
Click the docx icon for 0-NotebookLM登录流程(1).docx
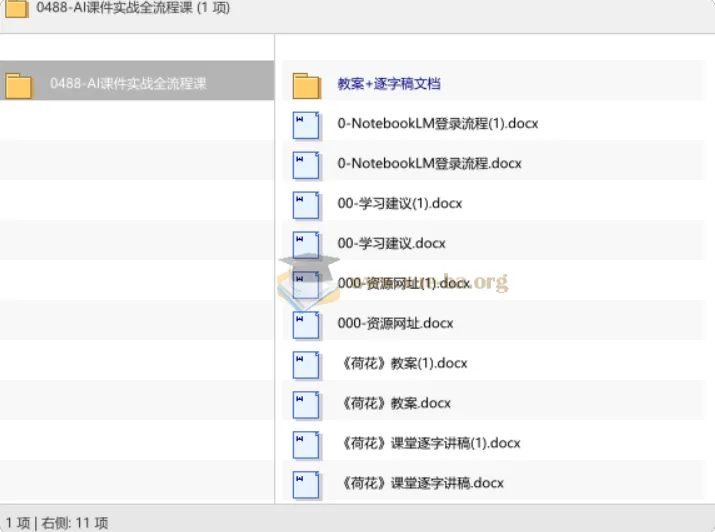(x=306, y=125)
